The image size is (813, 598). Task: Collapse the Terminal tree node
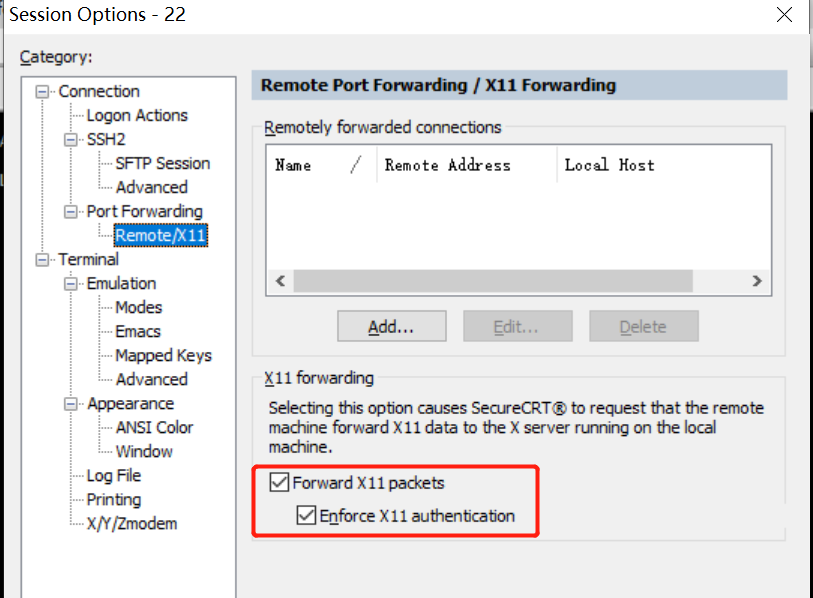[x=42, y=260]
